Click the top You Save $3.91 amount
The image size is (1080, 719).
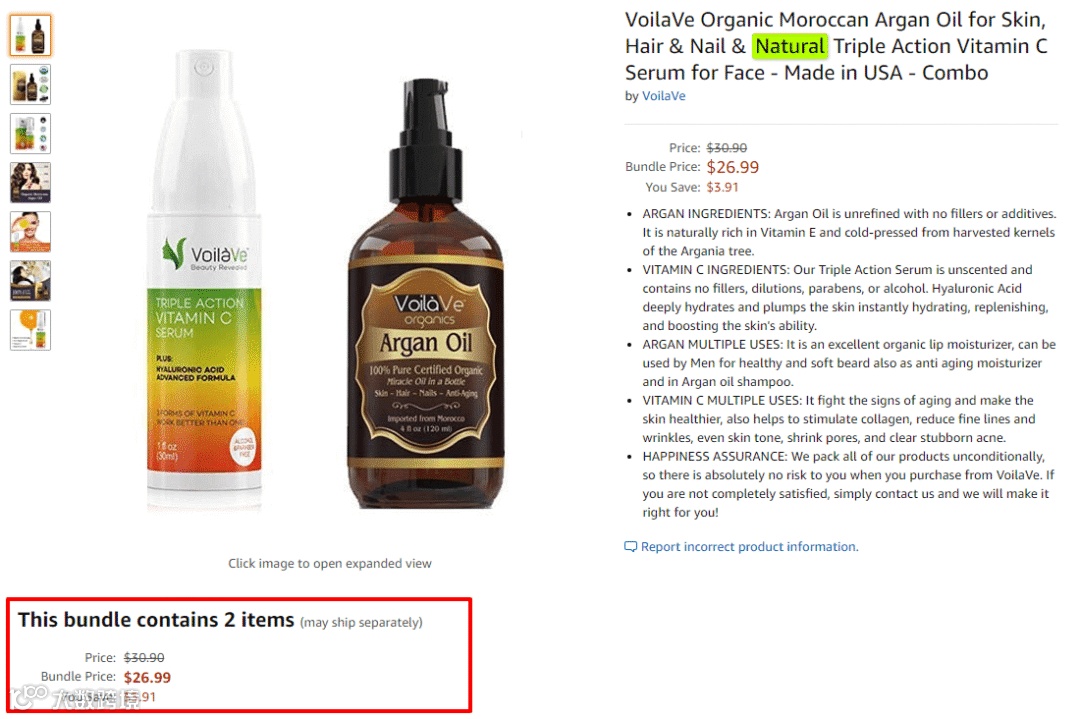723,187
